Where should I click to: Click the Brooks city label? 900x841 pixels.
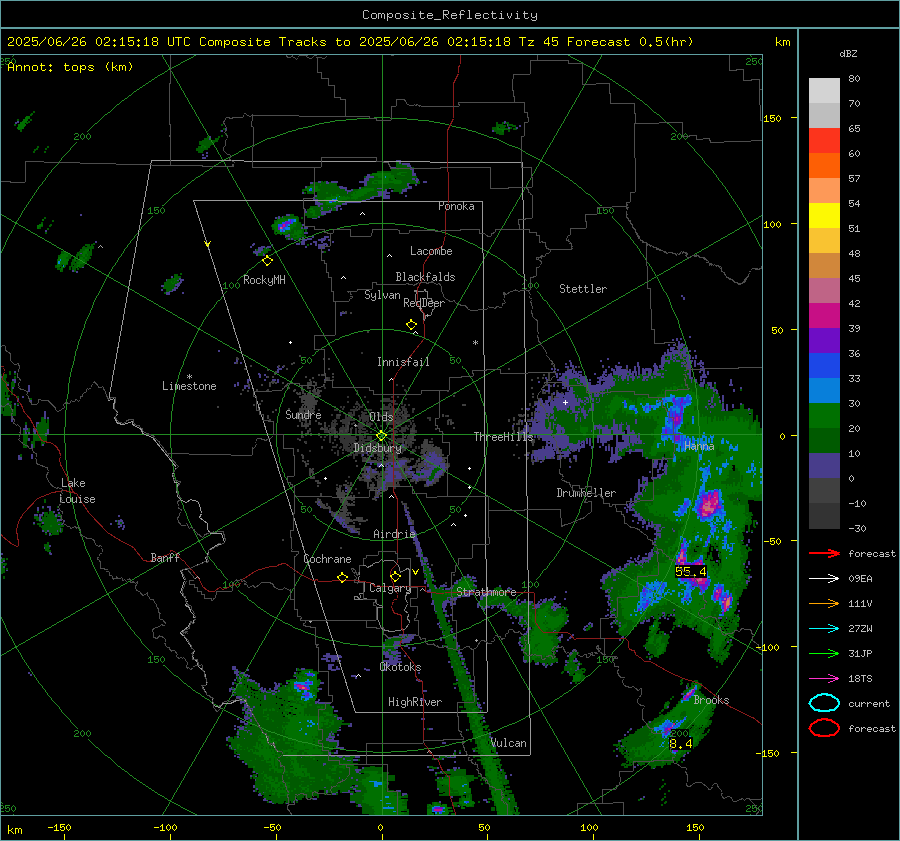click(711, 700)
